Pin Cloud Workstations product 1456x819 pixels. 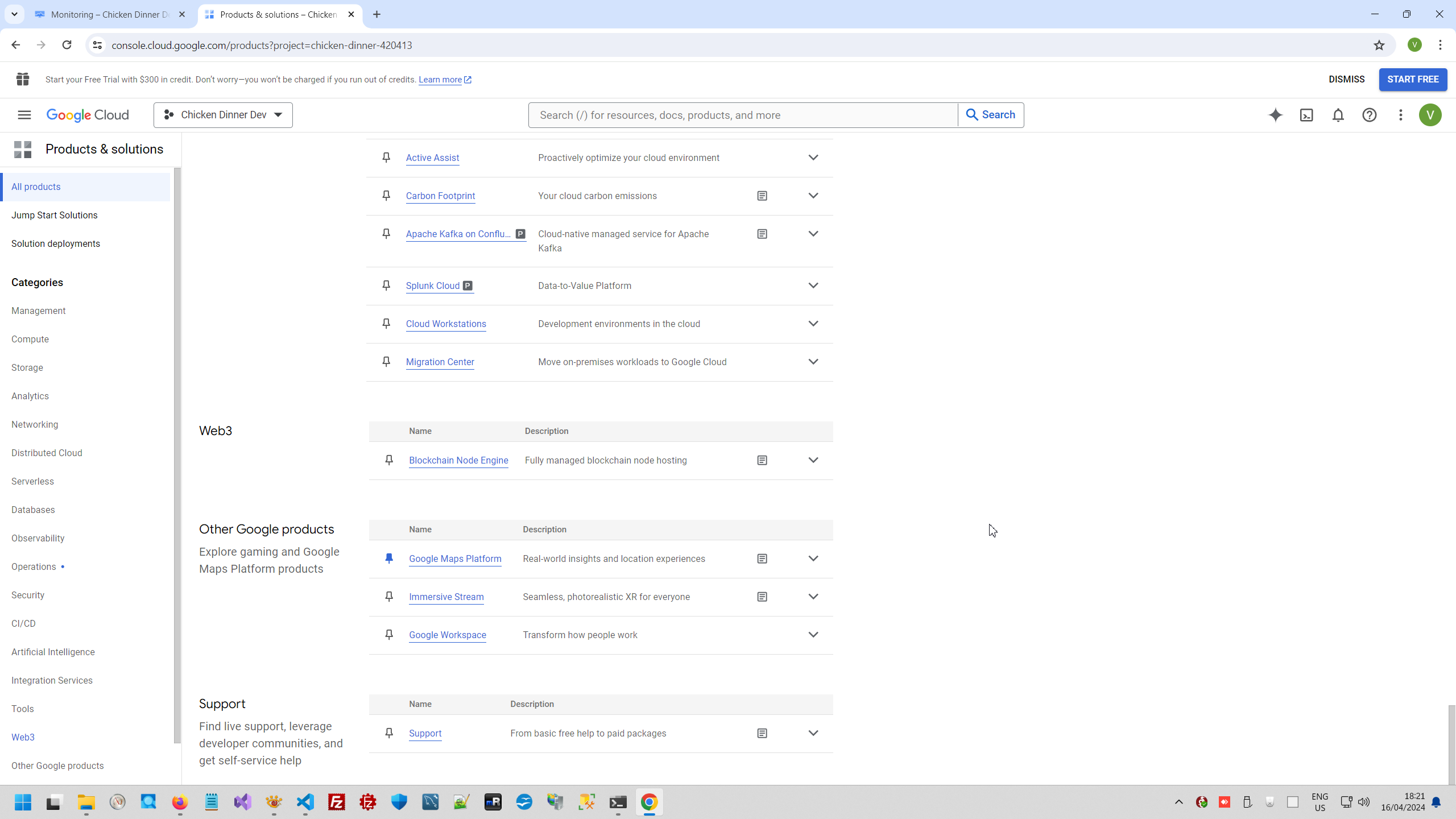pyautogui.click(x=386, y=324)
